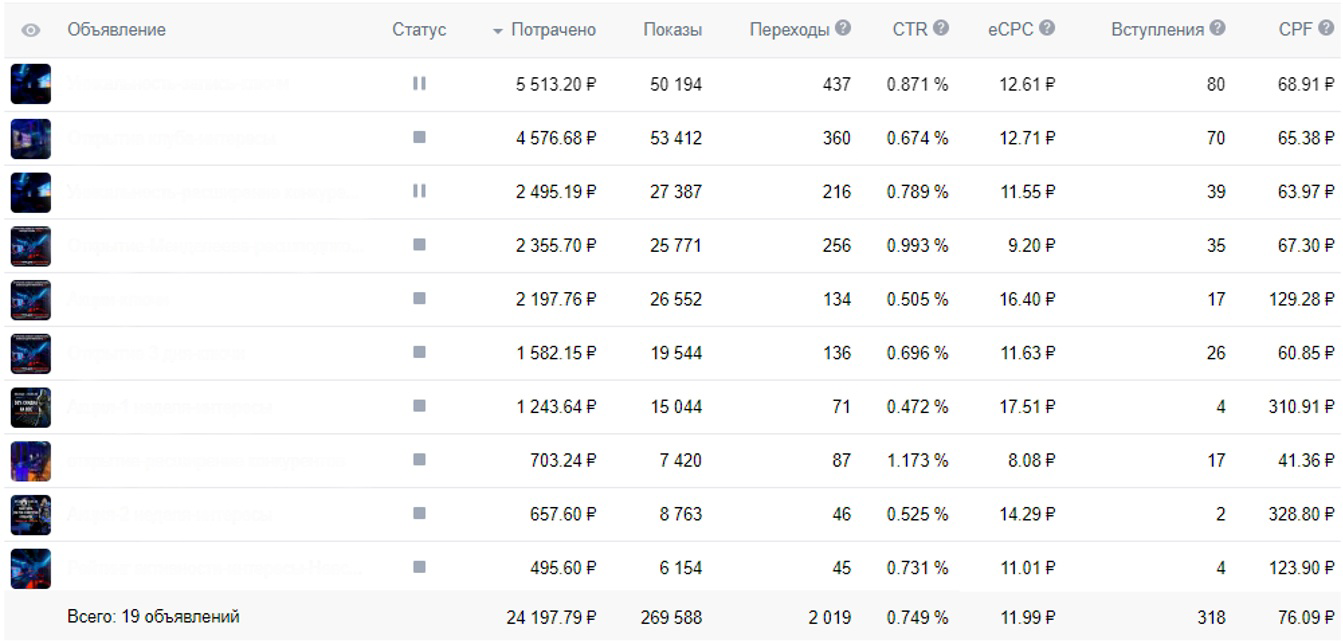
Task: Open thumbnail of the 703.24 ₽ ad
Action: pyautogui.click(x=30, y=460)
